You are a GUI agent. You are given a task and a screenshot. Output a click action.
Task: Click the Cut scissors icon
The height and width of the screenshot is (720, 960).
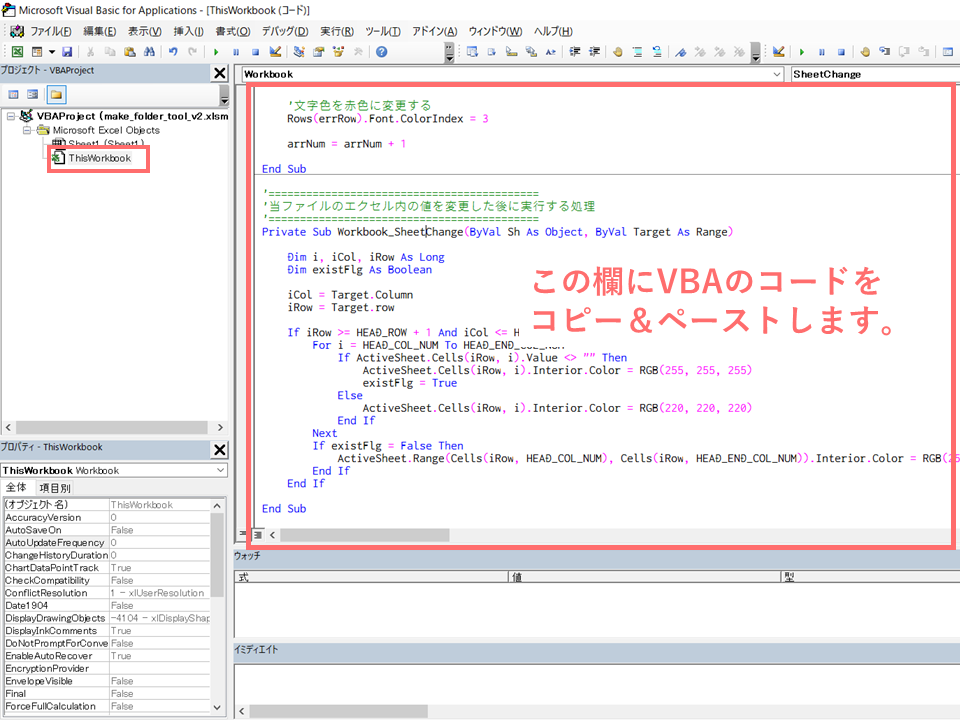pos(91,52)
